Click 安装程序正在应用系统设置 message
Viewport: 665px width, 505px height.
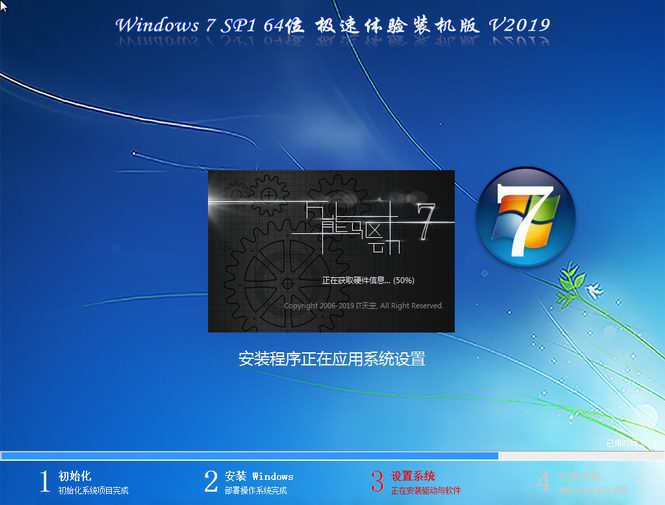339,358
